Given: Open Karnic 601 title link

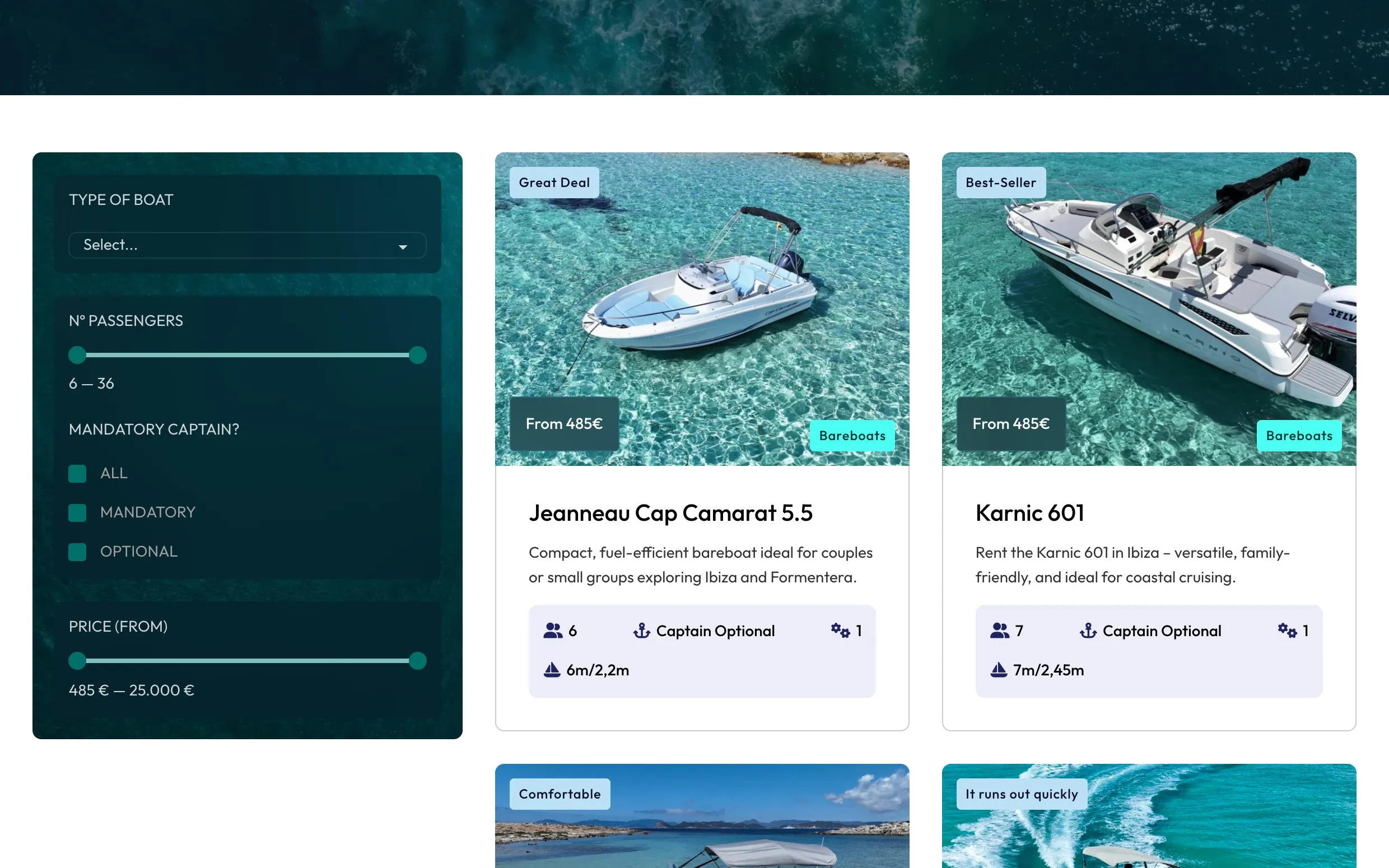Looking at the screenshot, I should pos(1029,512).
